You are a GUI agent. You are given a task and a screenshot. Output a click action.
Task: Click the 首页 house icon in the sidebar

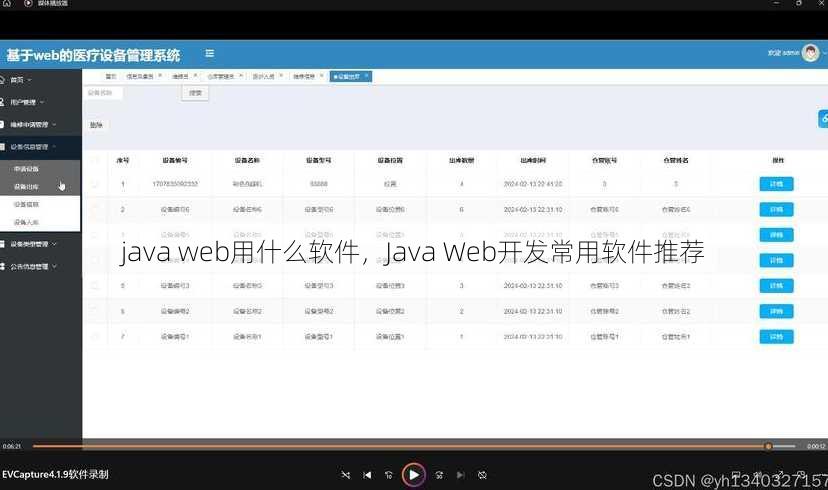[2, 80]
